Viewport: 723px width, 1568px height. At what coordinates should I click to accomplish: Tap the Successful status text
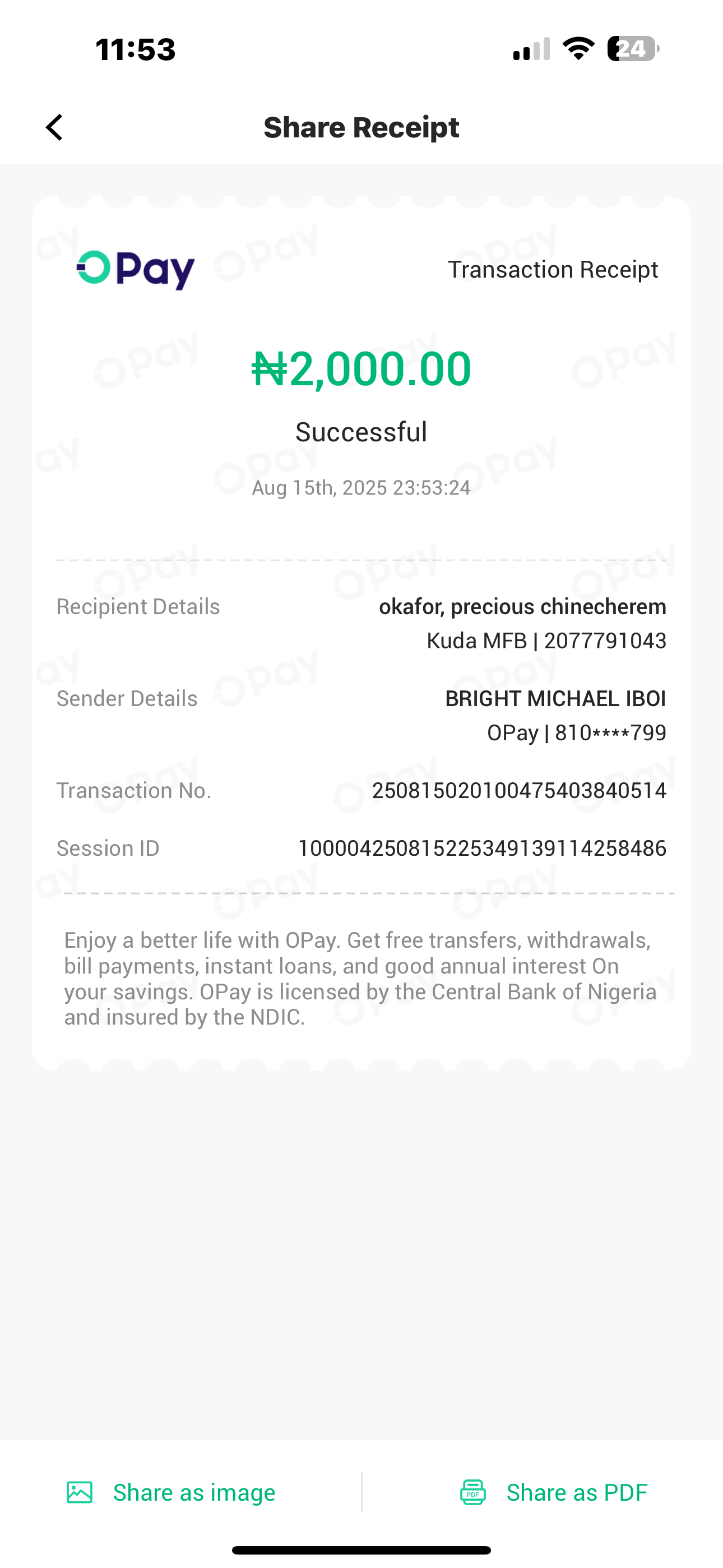(361, 432)
